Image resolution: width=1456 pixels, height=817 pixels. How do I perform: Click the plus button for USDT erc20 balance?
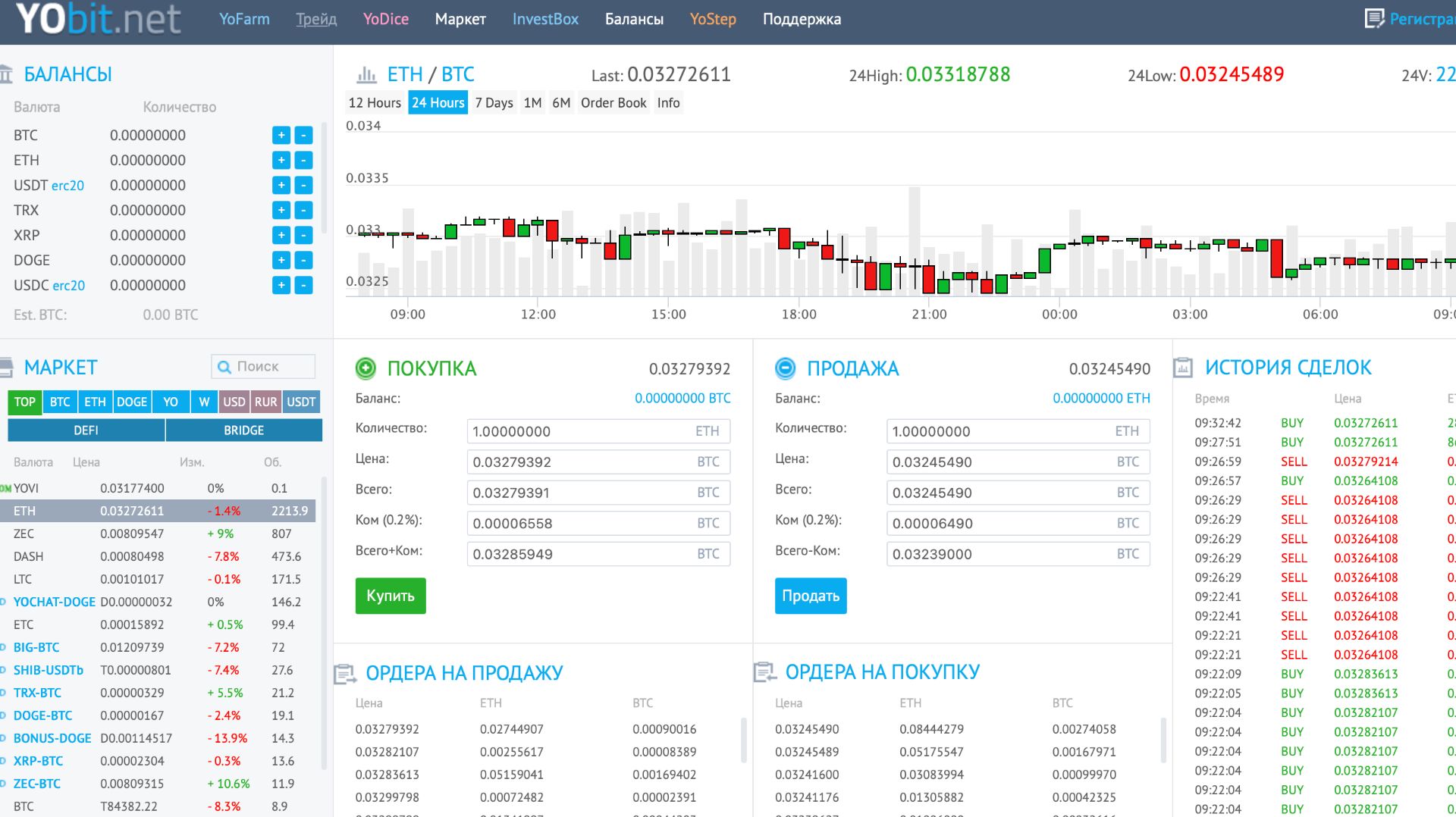(x=281, y=185)
